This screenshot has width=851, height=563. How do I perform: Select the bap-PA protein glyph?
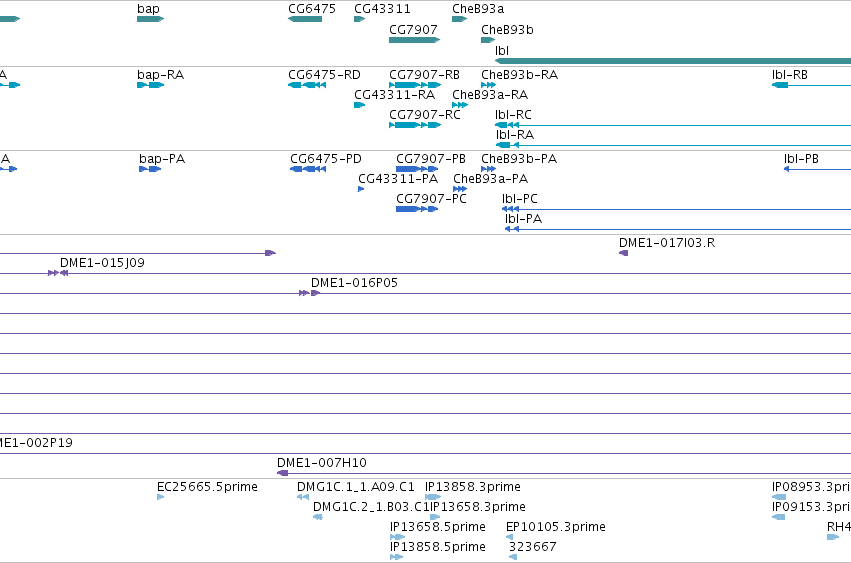[150, 169]
